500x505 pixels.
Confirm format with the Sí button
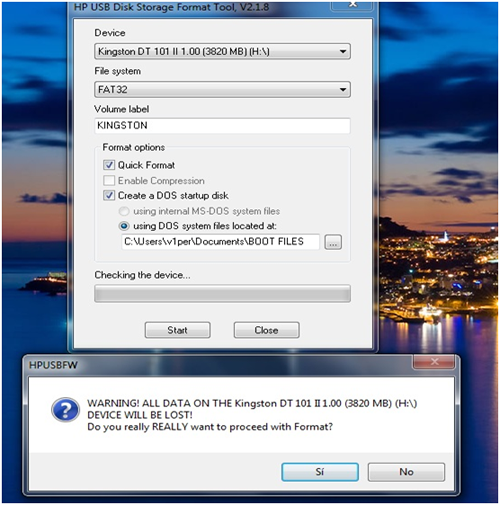coord(320,472)
